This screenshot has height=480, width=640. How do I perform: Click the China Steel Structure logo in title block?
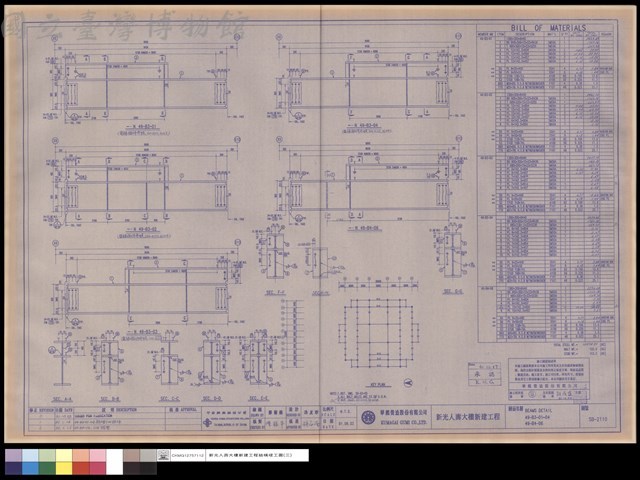[207, 423]
